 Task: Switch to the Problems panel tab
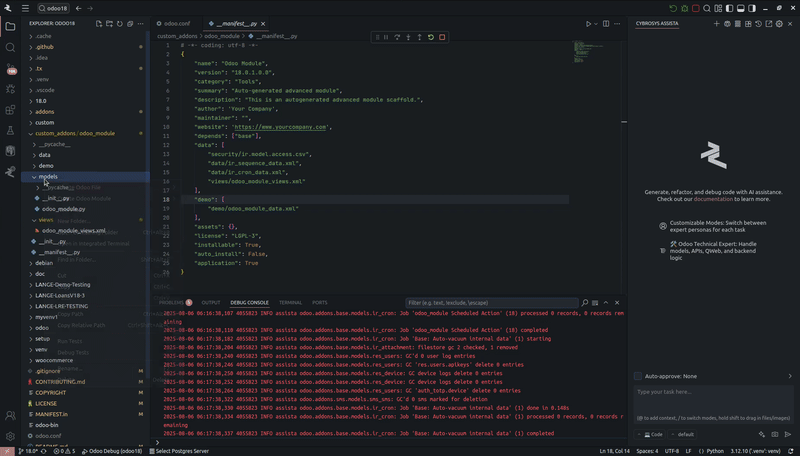coord(175,302)
